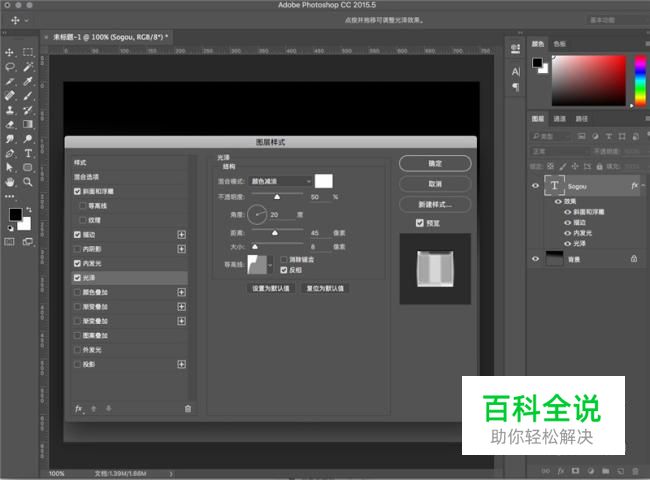The width and height of the screenshot is (650, 480).
Task: Click the plus button beside 描边 Stroke
Action: coord(182,235)
